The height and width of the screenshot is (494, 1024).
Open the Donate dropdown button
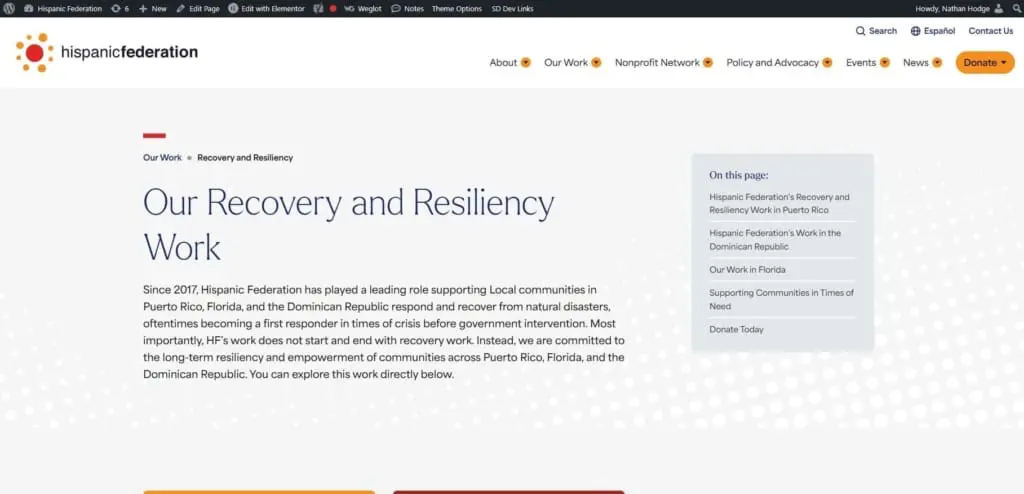coord(985,63)
